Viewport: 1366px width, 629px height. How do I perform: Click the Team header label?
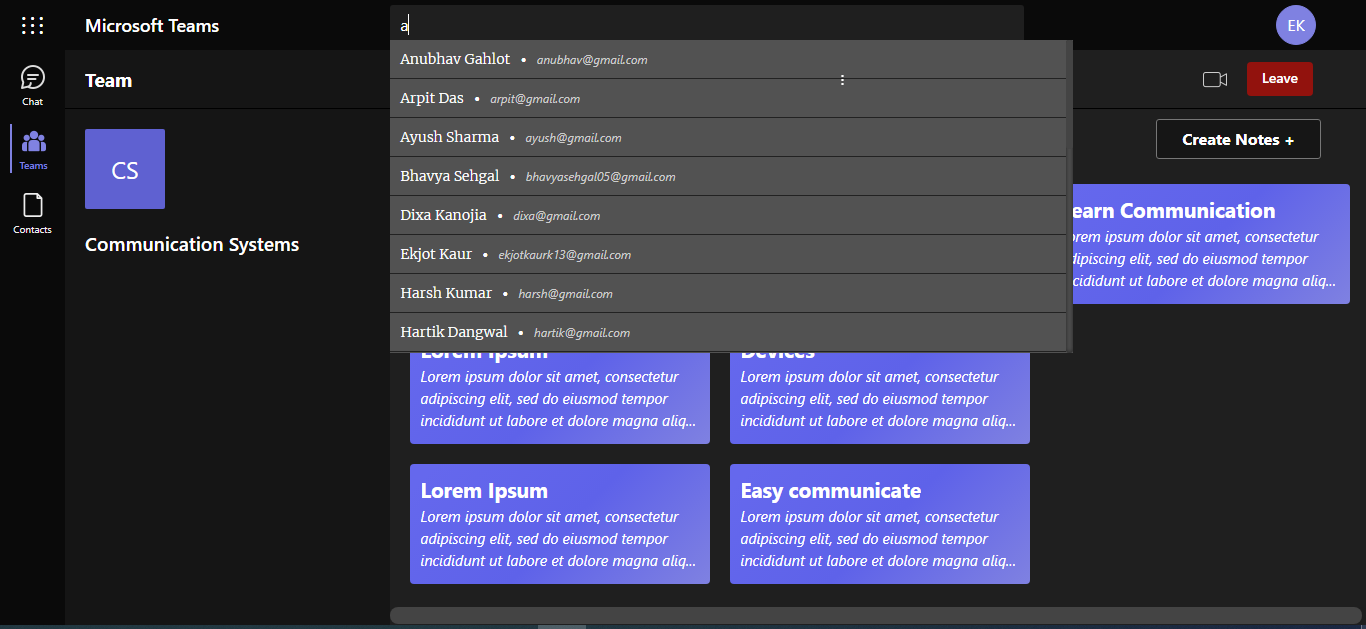109,80
